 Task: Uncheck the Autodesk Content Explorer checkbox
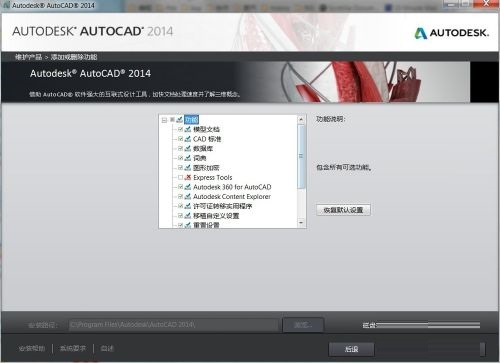(180, 197)
